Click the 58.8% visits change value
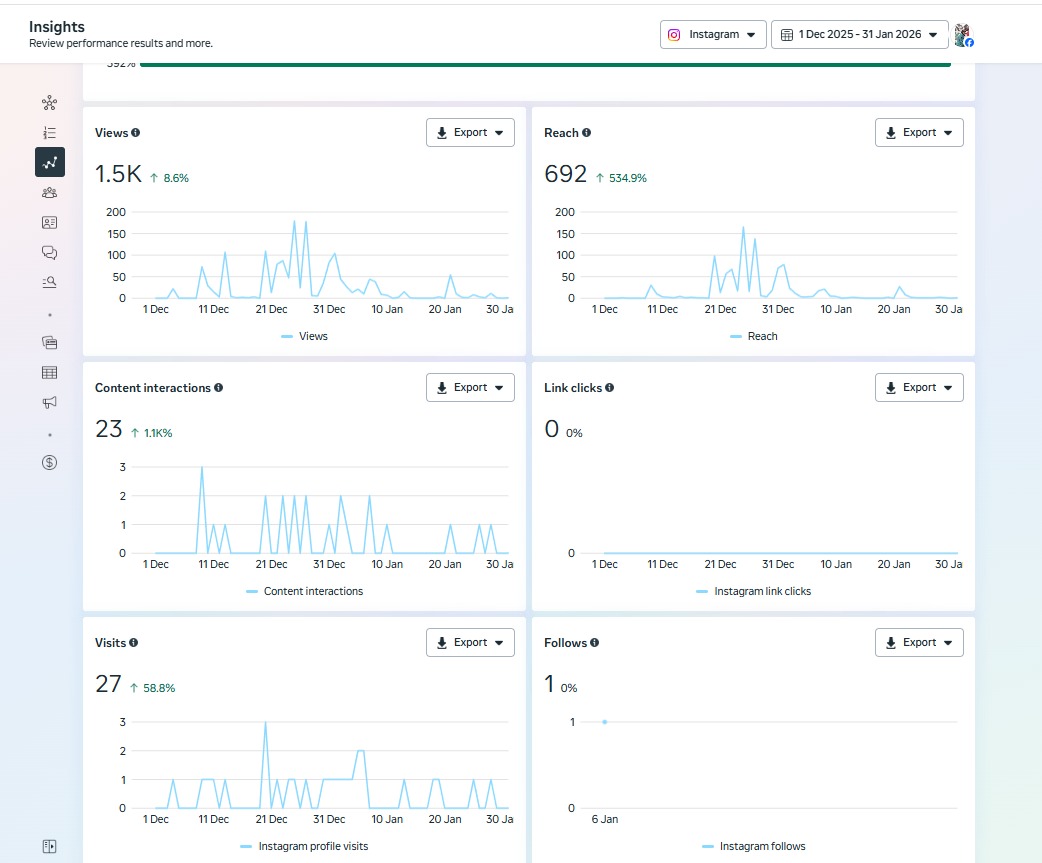The width and height of the screenshot is (1042, 863). tap(159, 688)
